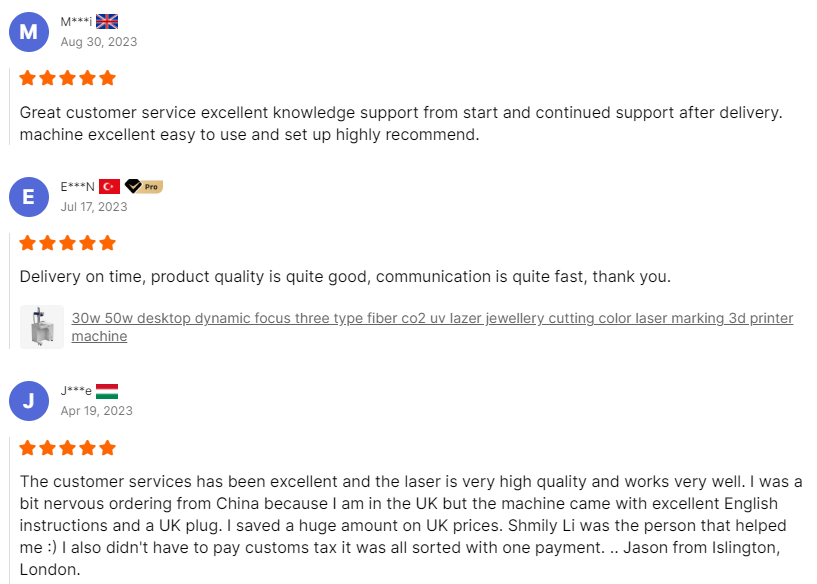Click the E avatar circle

28,197
